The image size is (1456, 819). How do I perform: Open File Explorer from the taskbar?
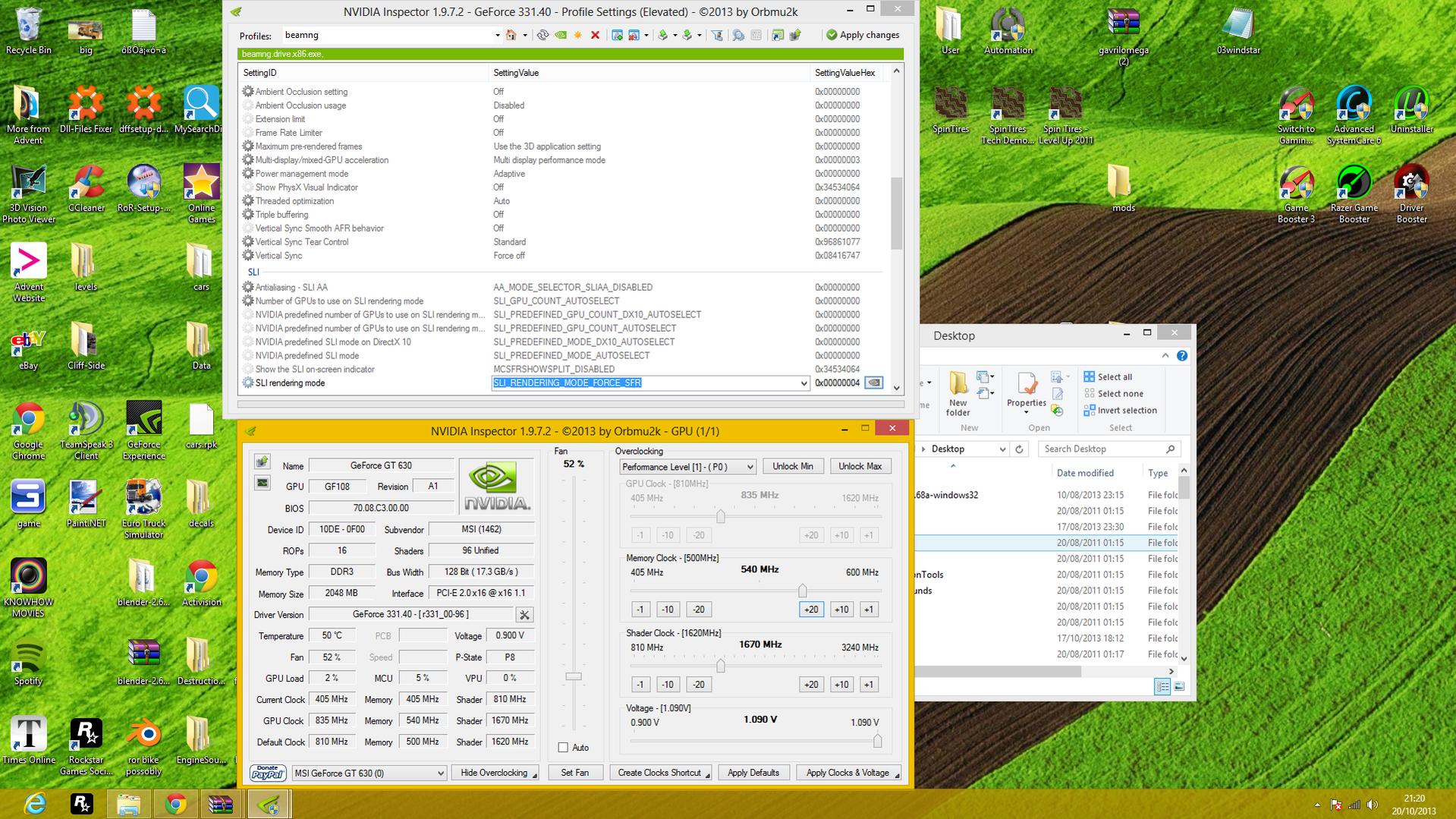click(x=129, y=804)
